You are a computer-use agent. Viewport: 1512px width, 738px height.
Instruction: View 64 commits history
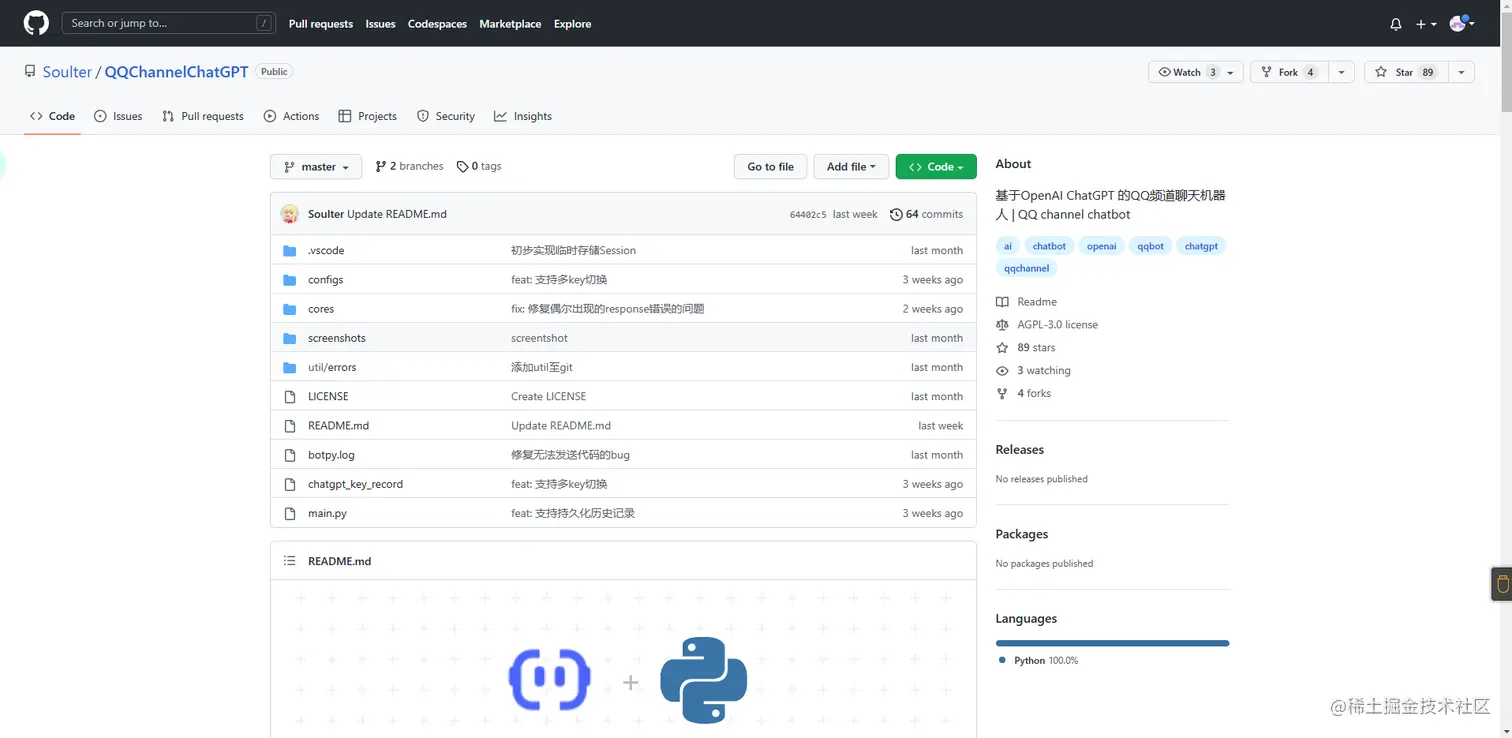click(926, 214)
